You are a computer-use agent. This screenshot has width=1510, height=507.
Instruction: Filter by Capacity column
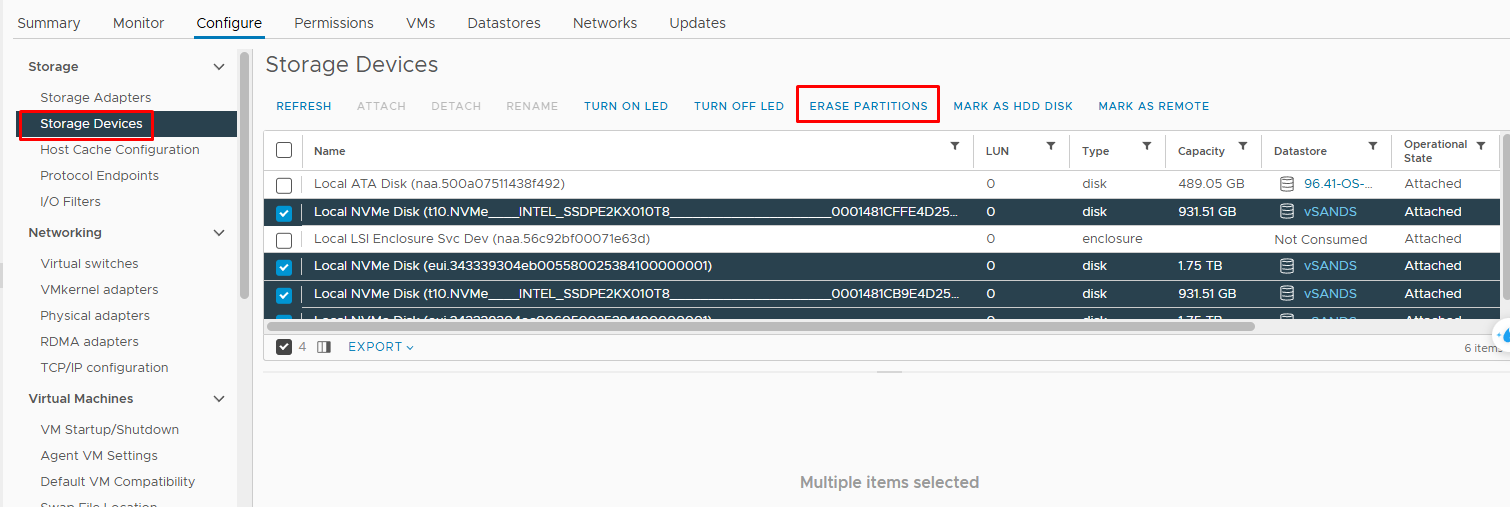point(1242,146)
